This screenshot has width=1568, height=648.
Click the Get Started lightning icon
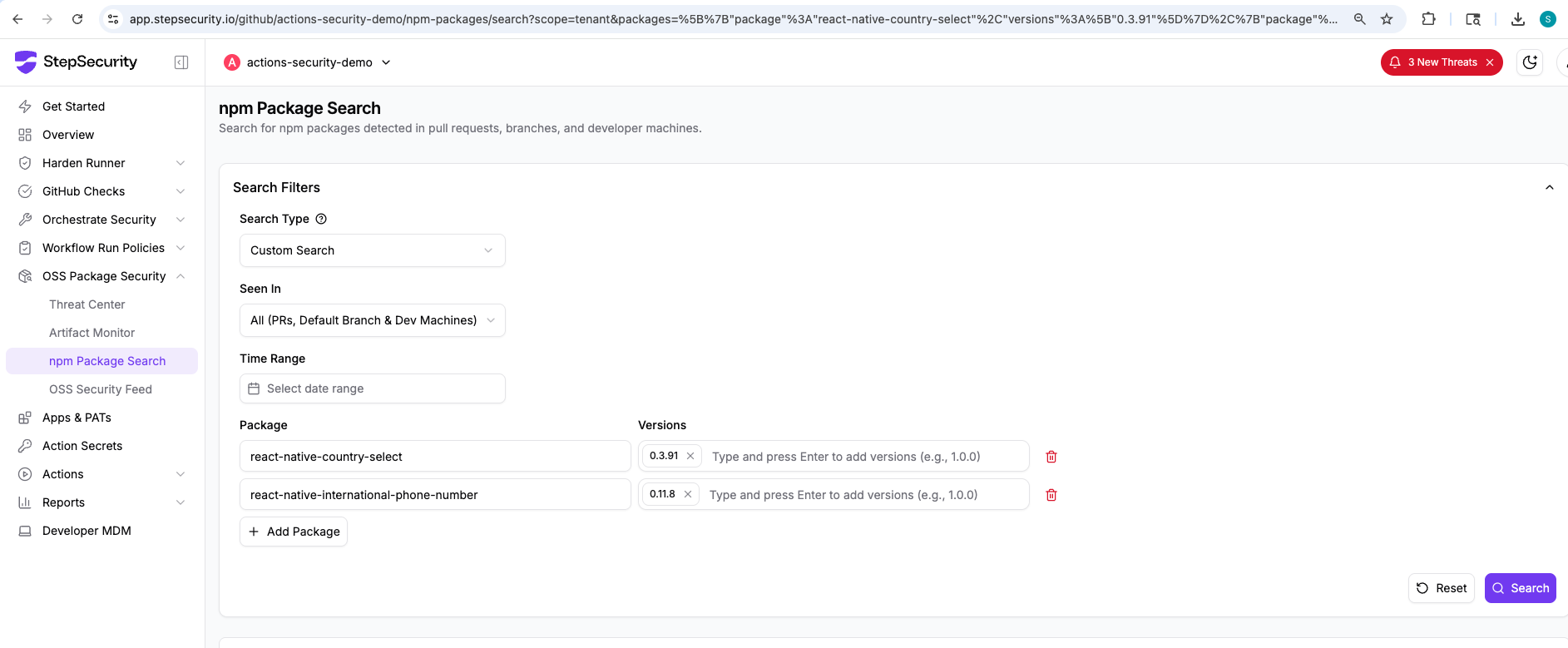(x=25, y=106)
